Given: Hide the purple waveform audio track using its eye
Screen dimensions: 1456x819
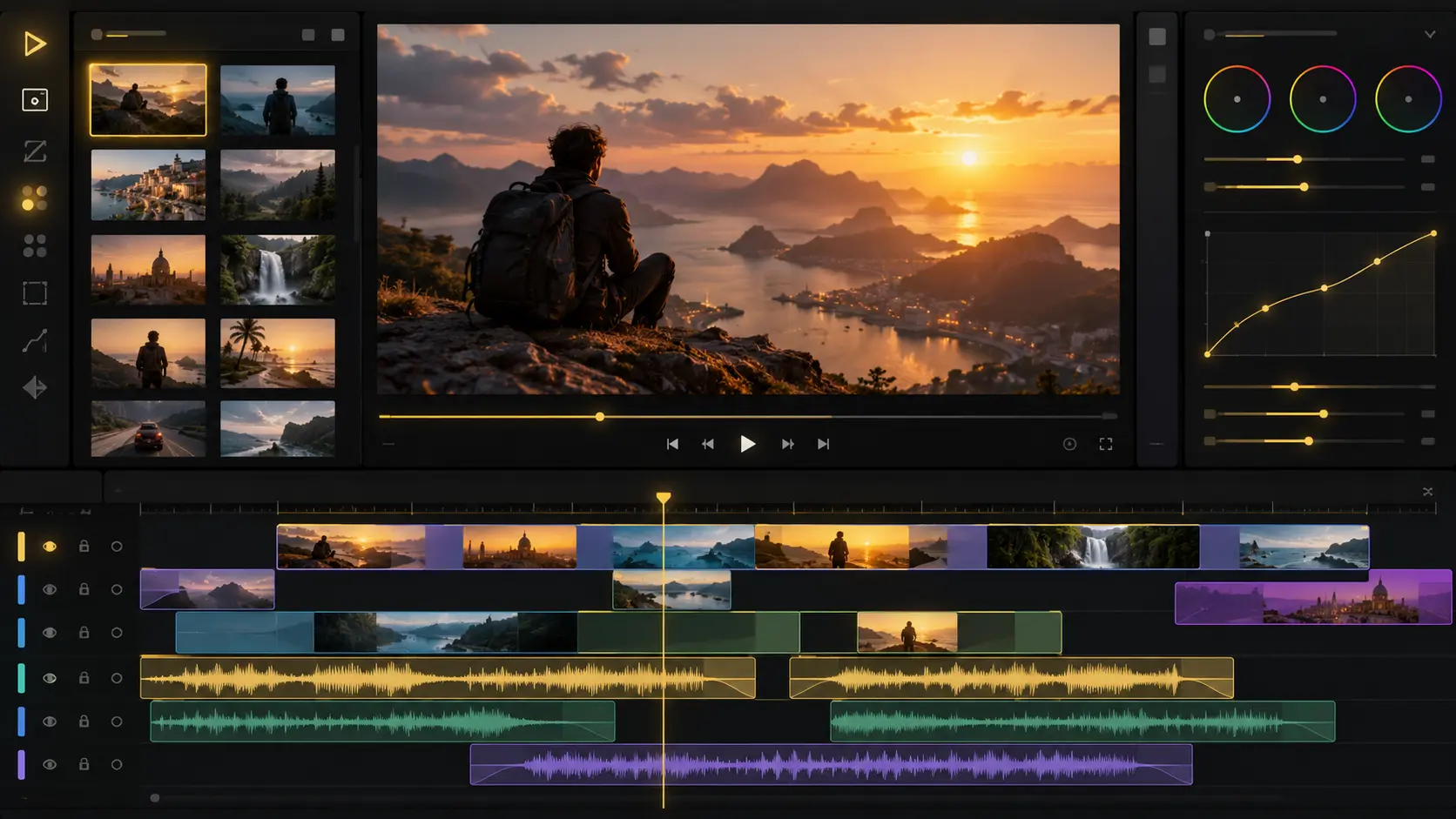Looking at the screenshot, I should pyautogui.click(x=50, y=764).
